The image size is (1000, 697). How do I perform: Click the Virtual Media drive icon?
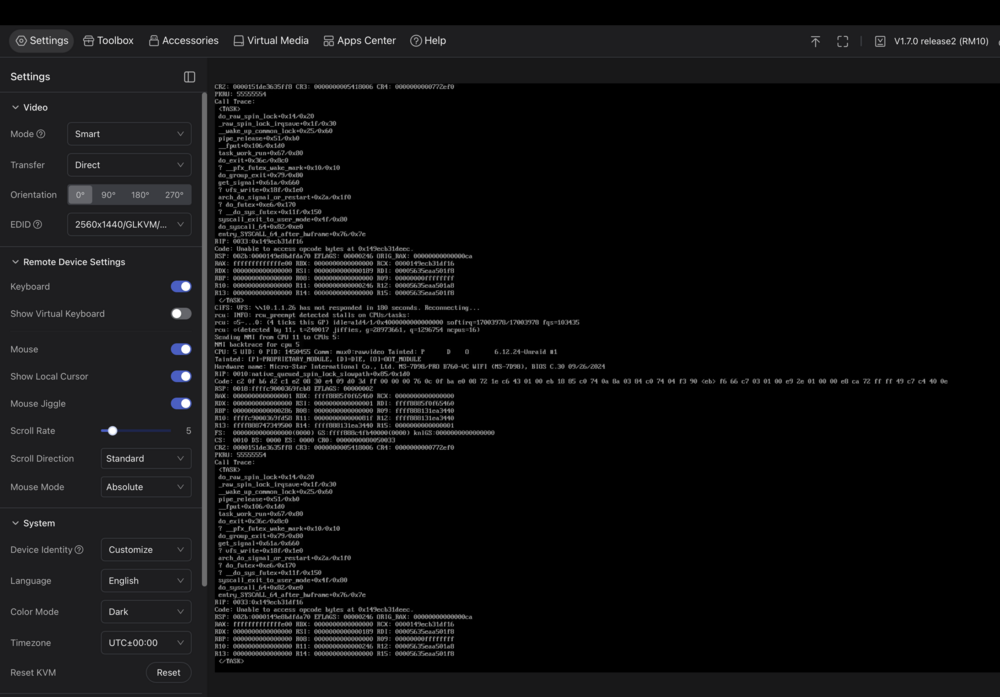pyautogui.click(x=239, y=41)
